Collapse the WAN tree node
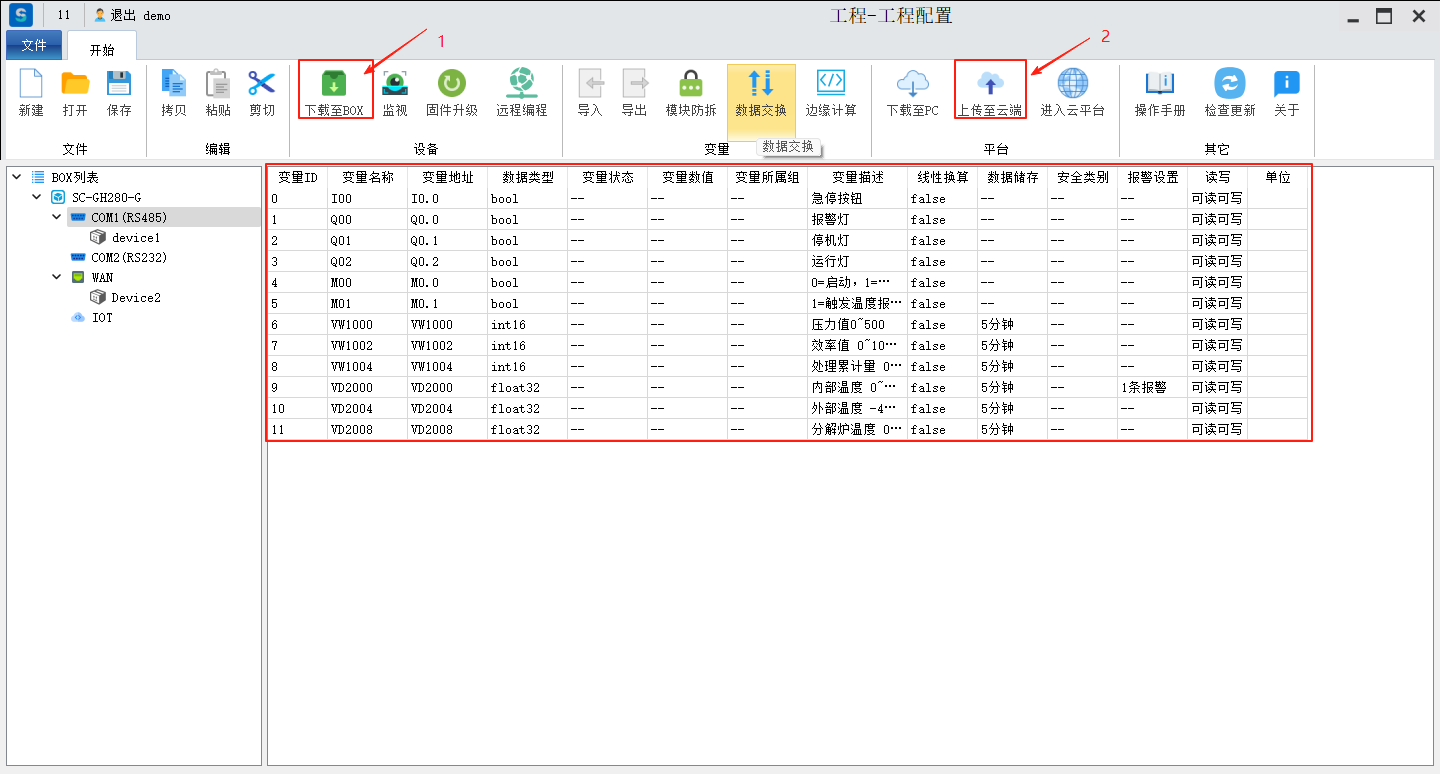The width and height of the screenshot is (1440, 774). click(x=57, y=277)
